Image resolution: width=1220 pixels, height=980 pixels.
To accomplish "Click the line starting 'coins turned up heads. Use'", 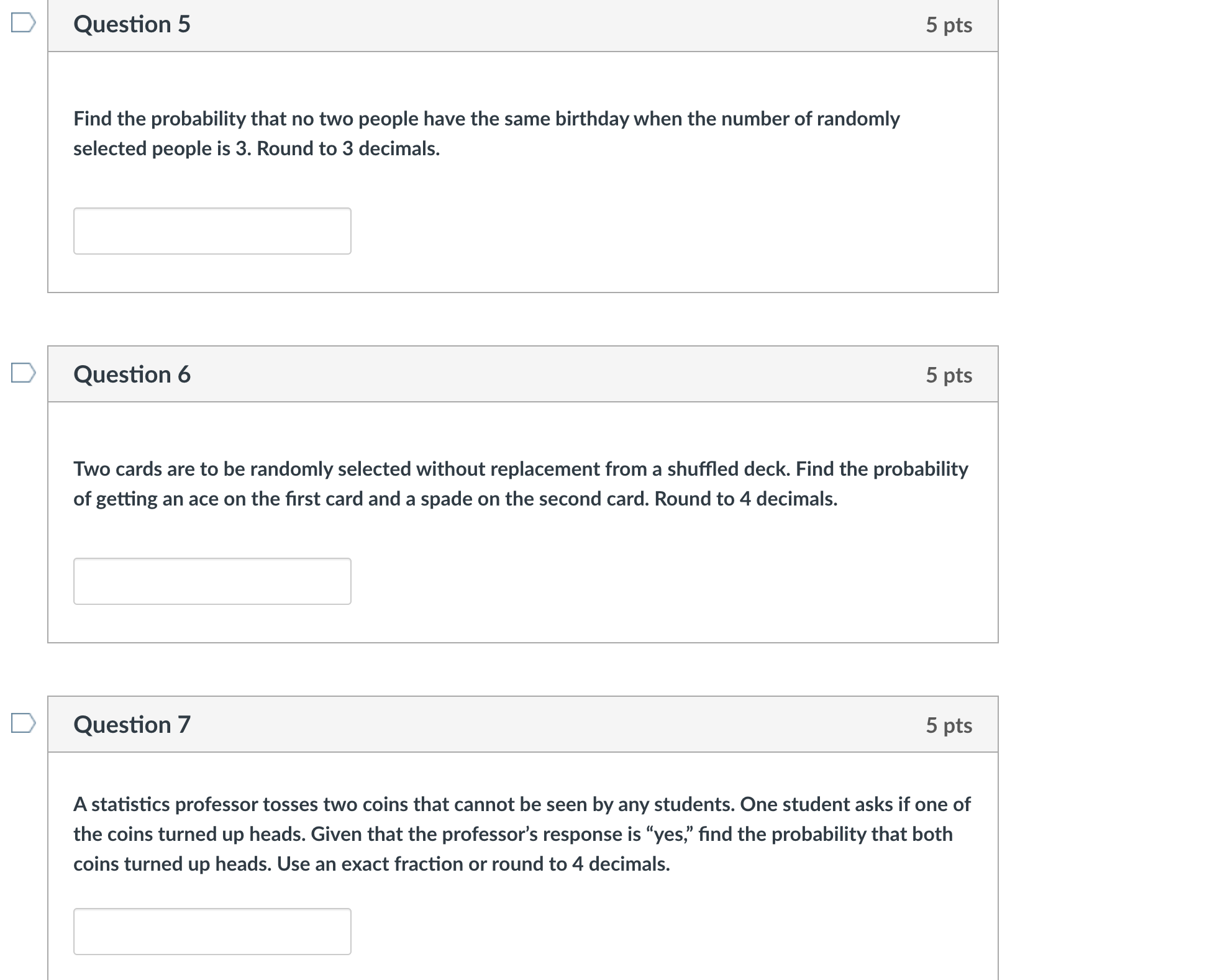I will [x=371, y=864].
